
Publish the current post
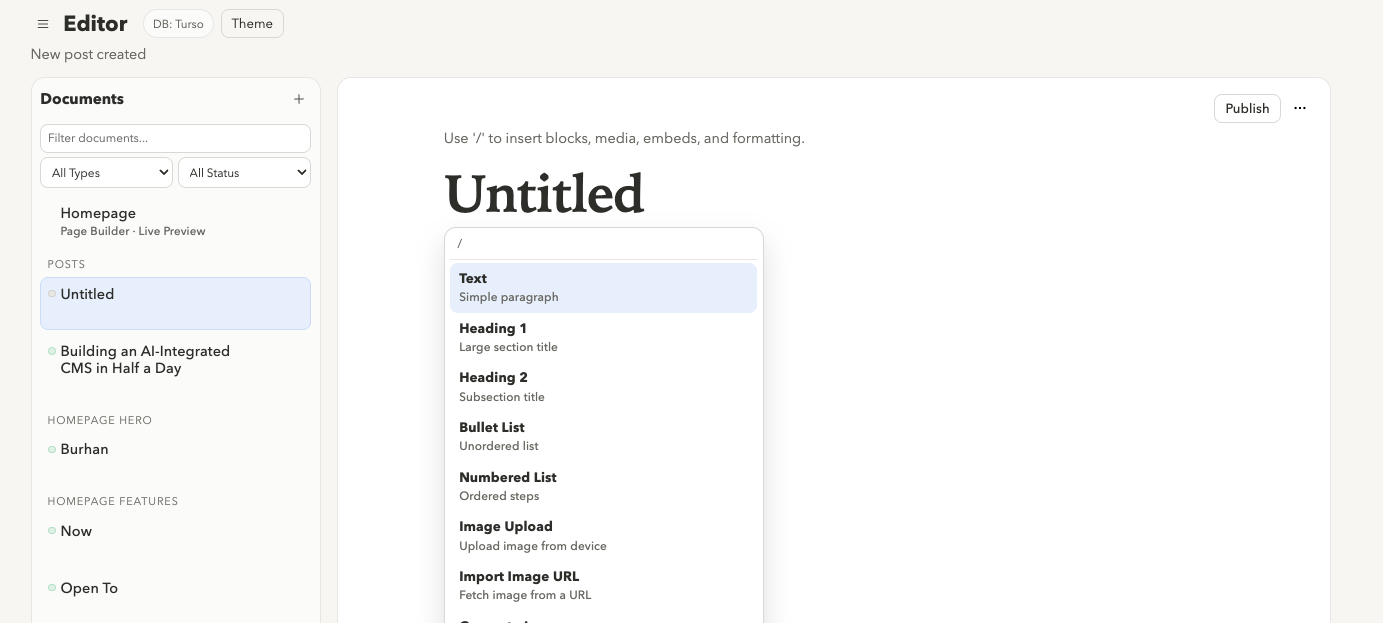pyautogui.click(x=1247, y=108)
